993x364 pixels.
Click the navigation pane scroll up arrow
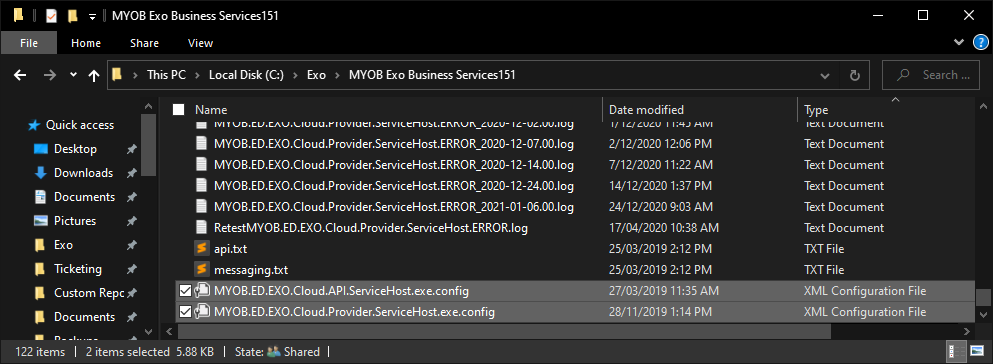coord(148,106)
